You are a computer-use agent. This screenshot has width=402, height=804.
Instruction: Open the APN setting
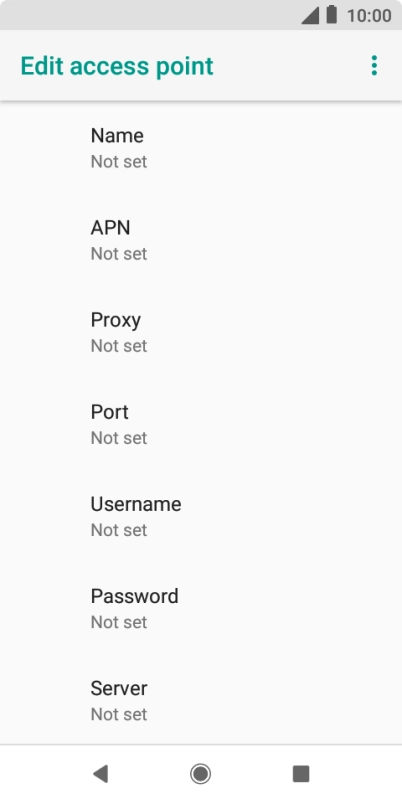(201, 240)
